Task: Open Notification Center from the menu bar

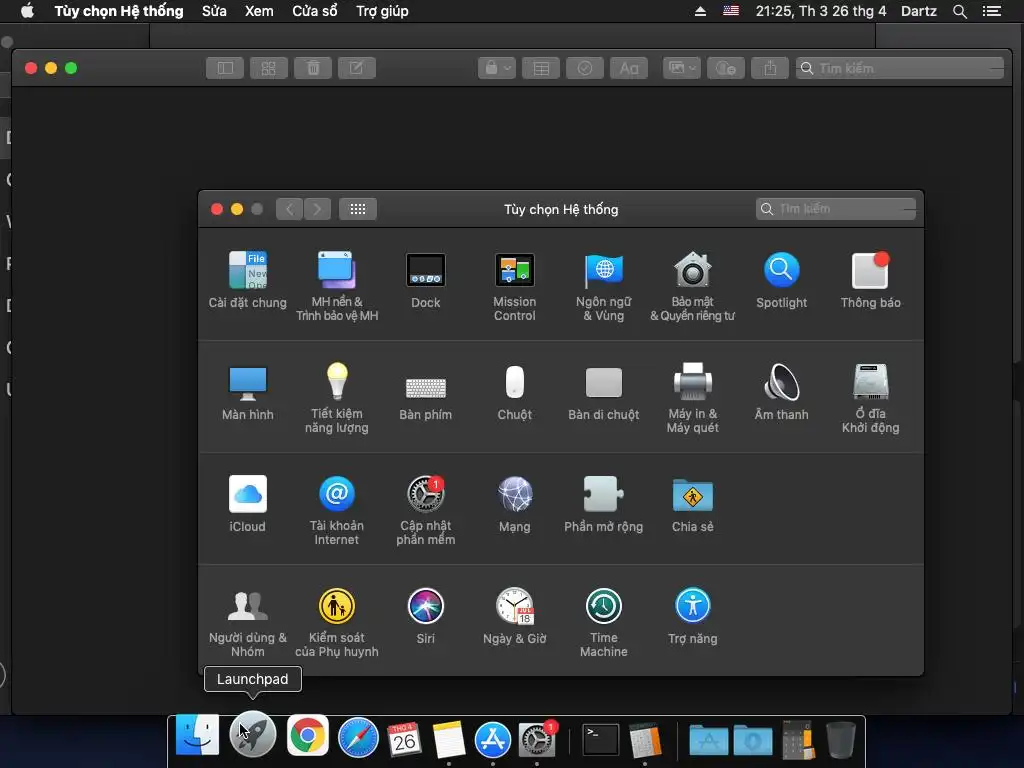Action: click(x=992, y=11)
